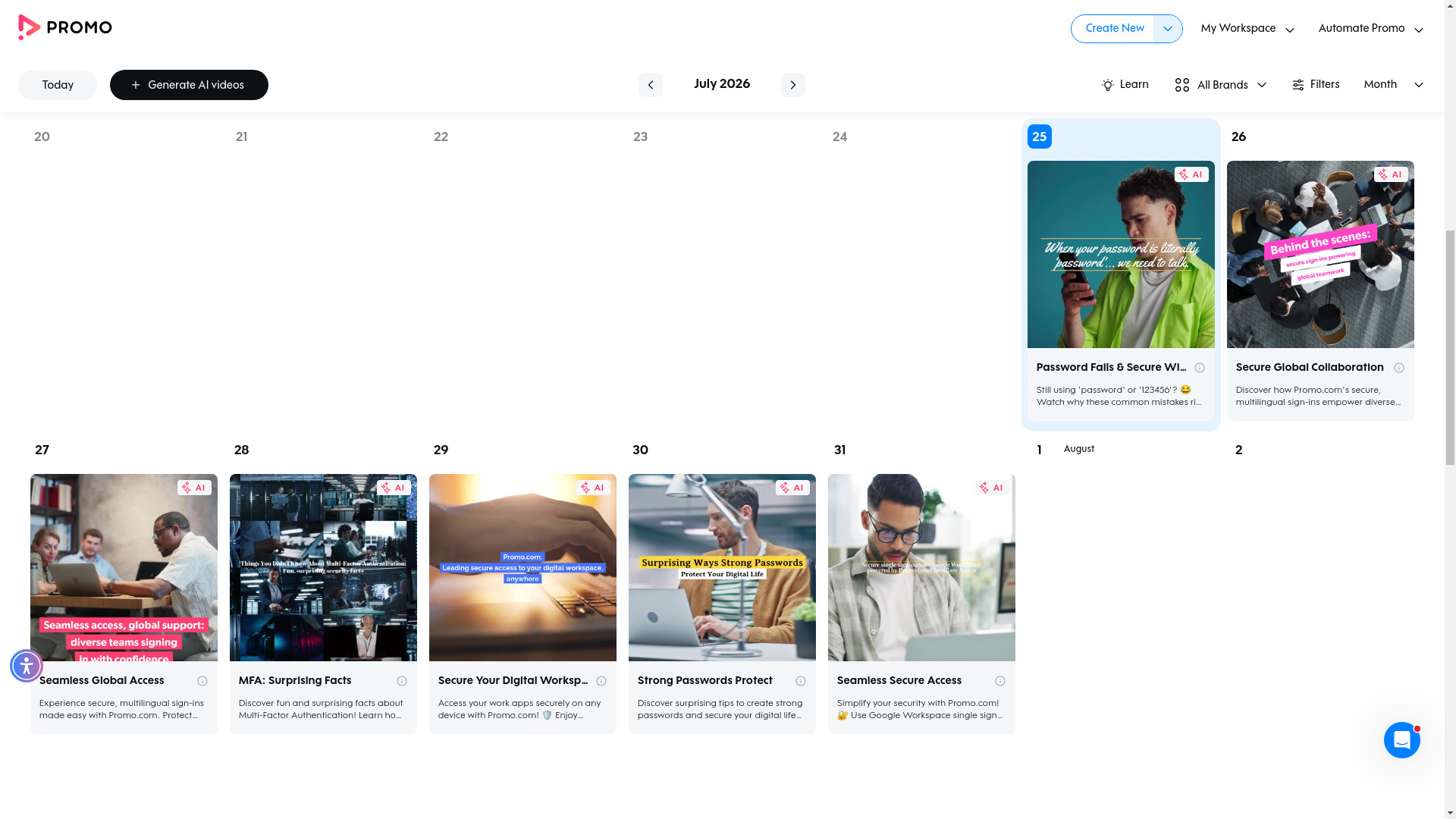The width and height of the screenshot is (1456, 819).
Task: Click title 'Seamless Global Access'
Action: click(x=102, y=681)
